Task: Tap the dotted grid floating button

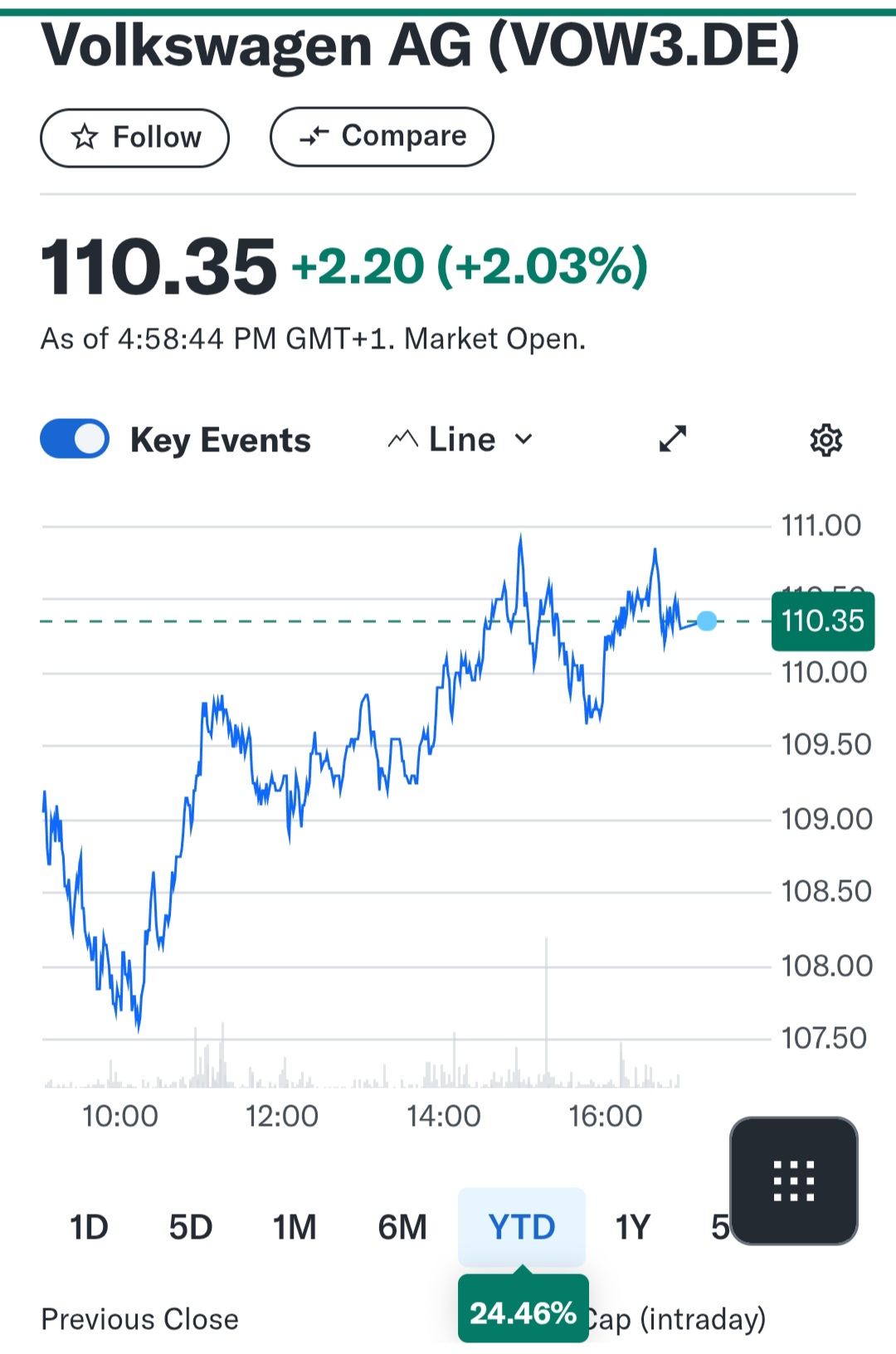Action: tap(794, 1181)
